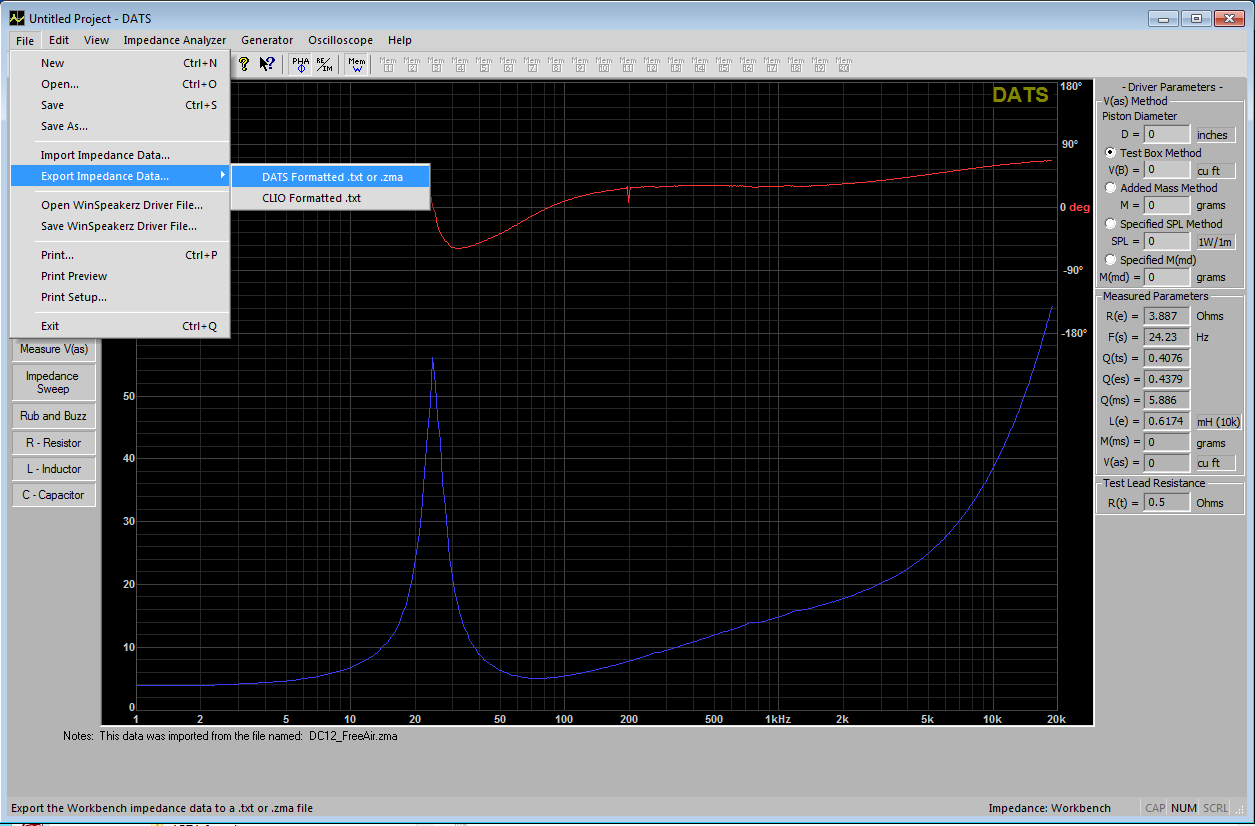Choose CLIO Formatted .txt export
Viewport: 1255px width, 826px height.
coord(331,198)
